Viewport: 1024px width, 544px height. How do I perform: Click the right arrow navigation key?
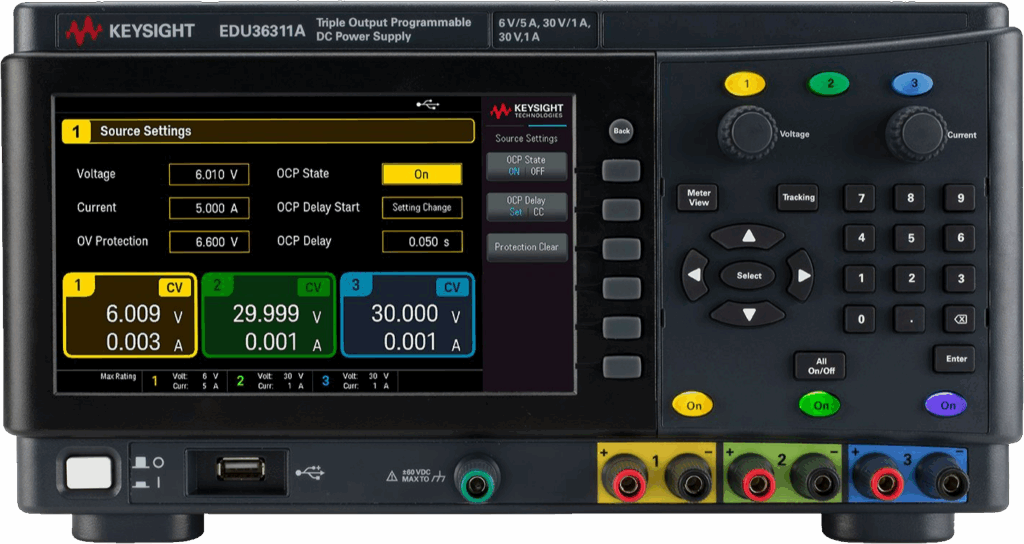[803, 275]
